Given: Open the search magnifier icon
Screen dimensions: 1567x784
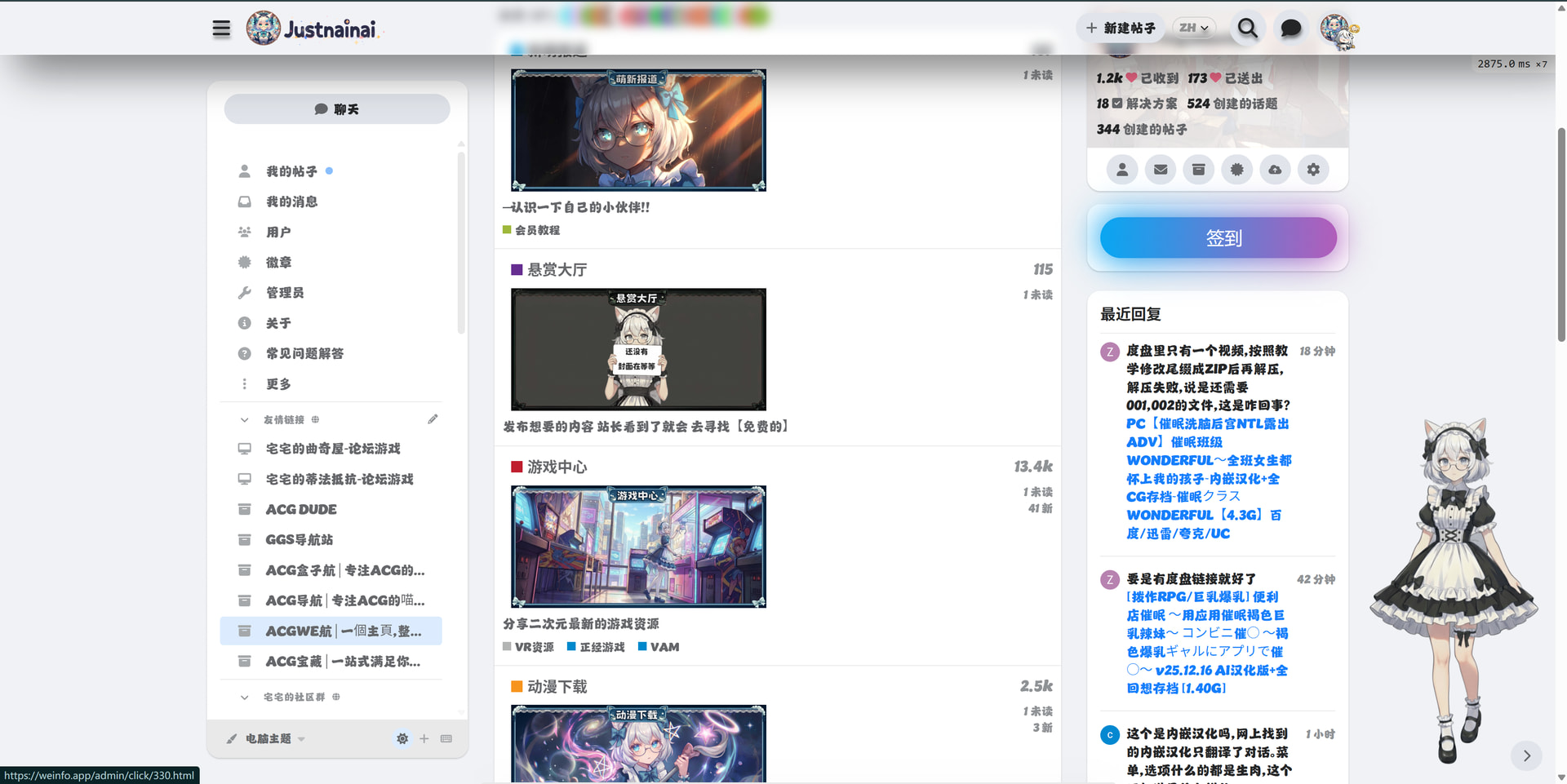Looking at the screenshot, I should (1247, 29).
